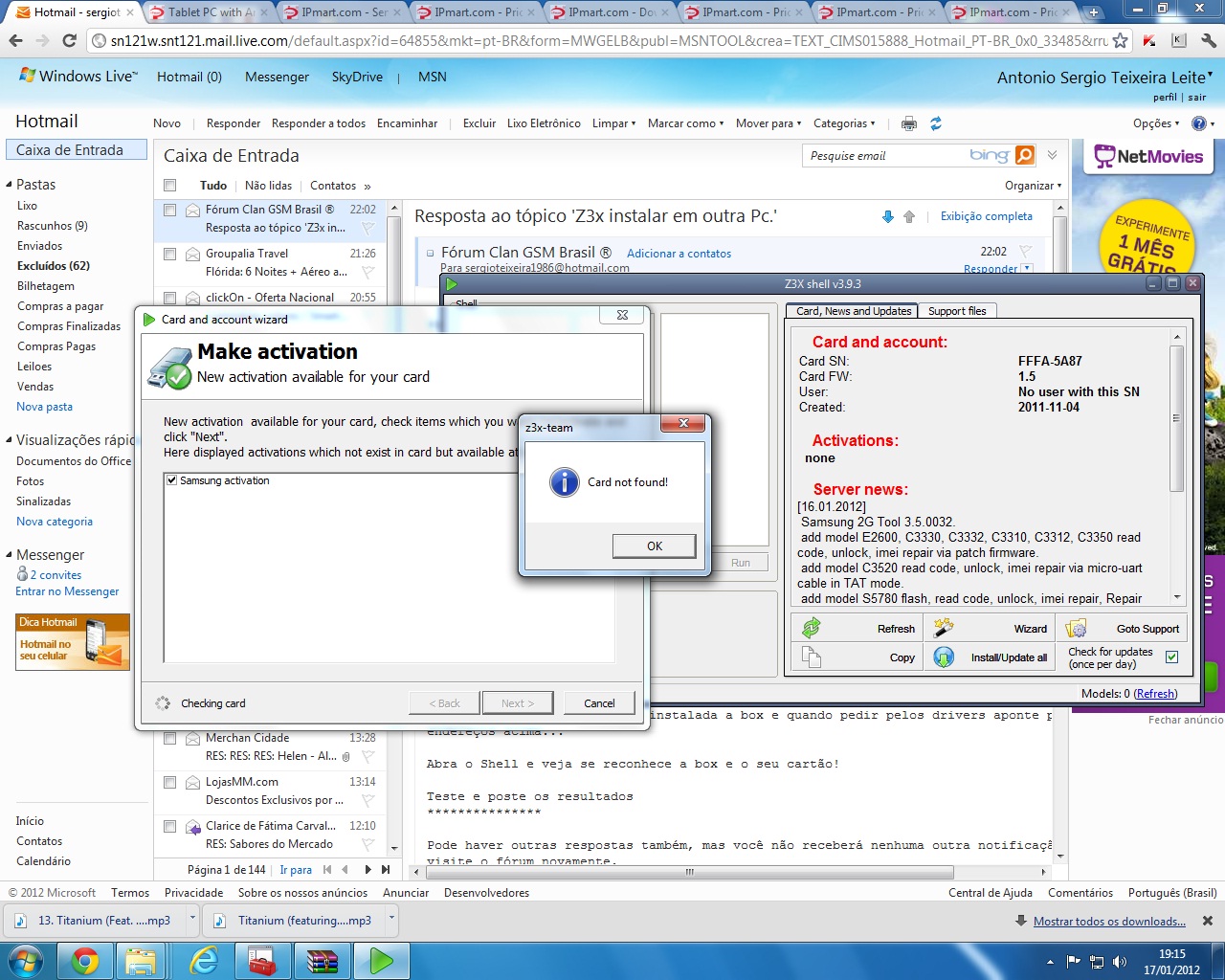The height and width of the screenshot is (980, 1225).
Task: Click the Hotmail toolbar refresh arrows icon
Action: [x=936, y=123]
